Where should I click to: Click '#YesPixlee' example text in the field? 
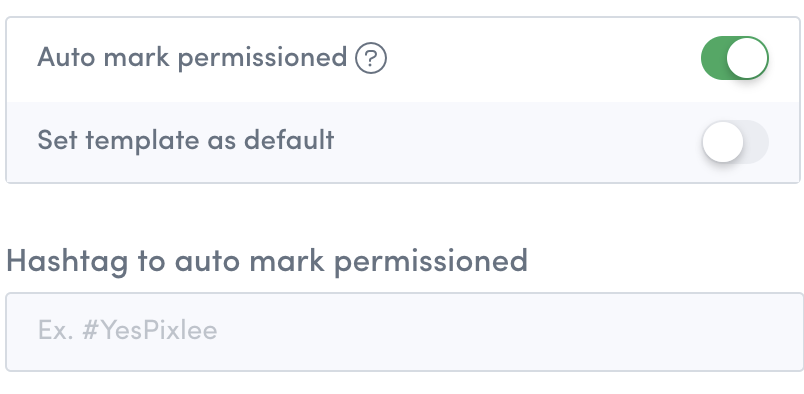[150, 330]
